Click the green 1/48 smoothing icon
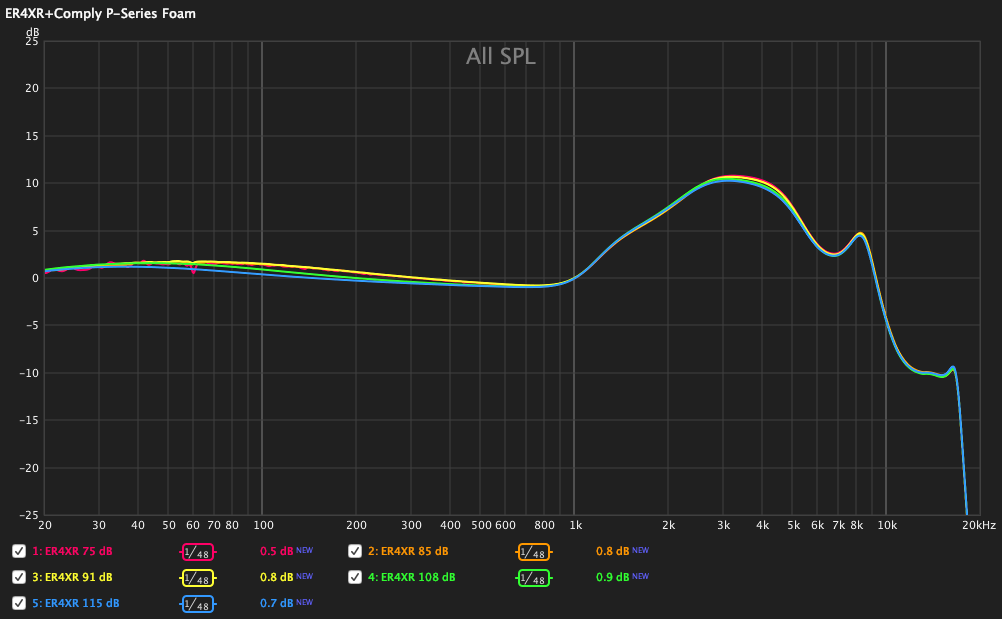 coord(533,578)
